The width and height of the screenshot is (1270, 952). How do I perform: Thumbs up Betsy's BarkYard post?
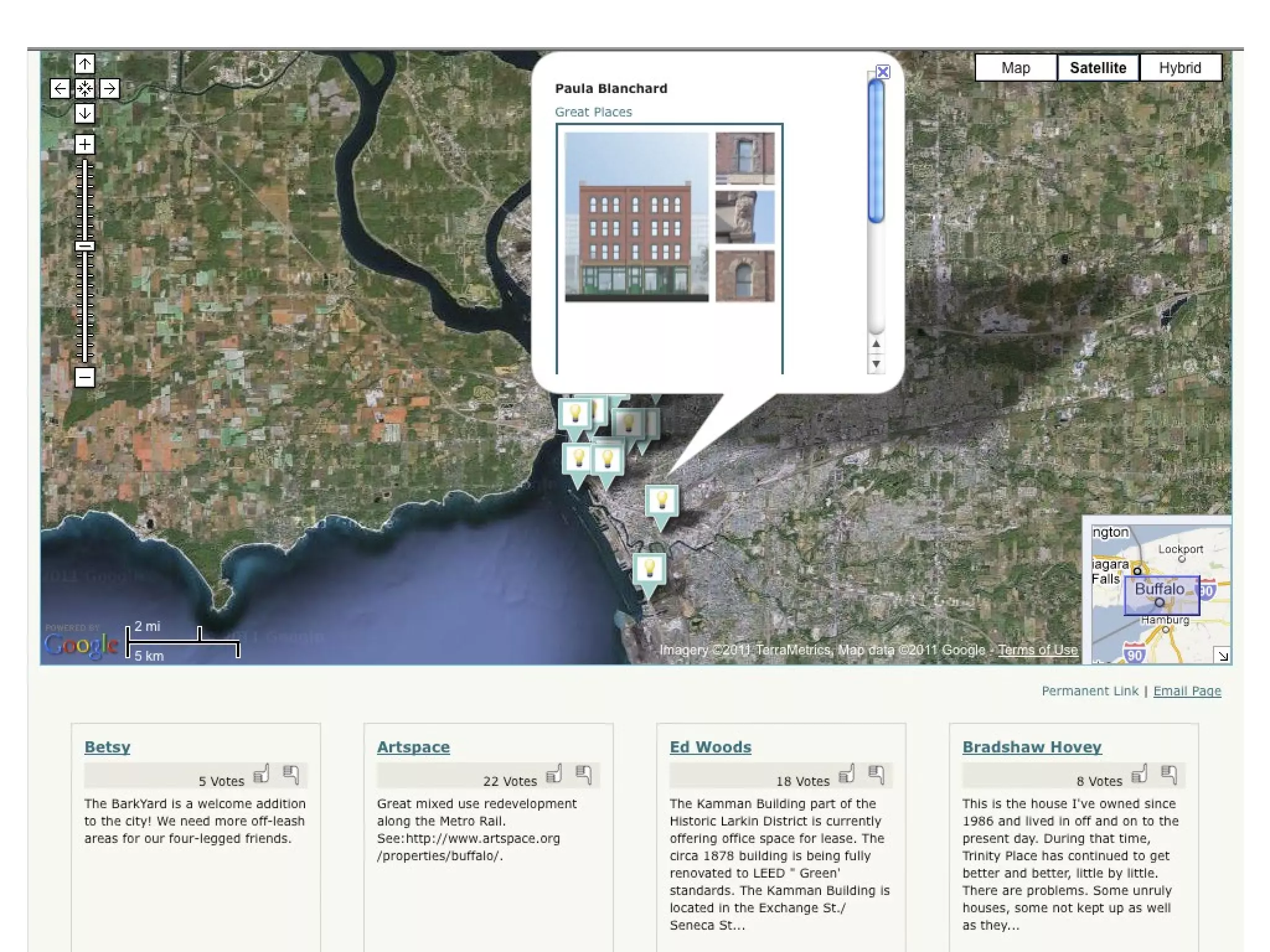[x=261, y=774]
